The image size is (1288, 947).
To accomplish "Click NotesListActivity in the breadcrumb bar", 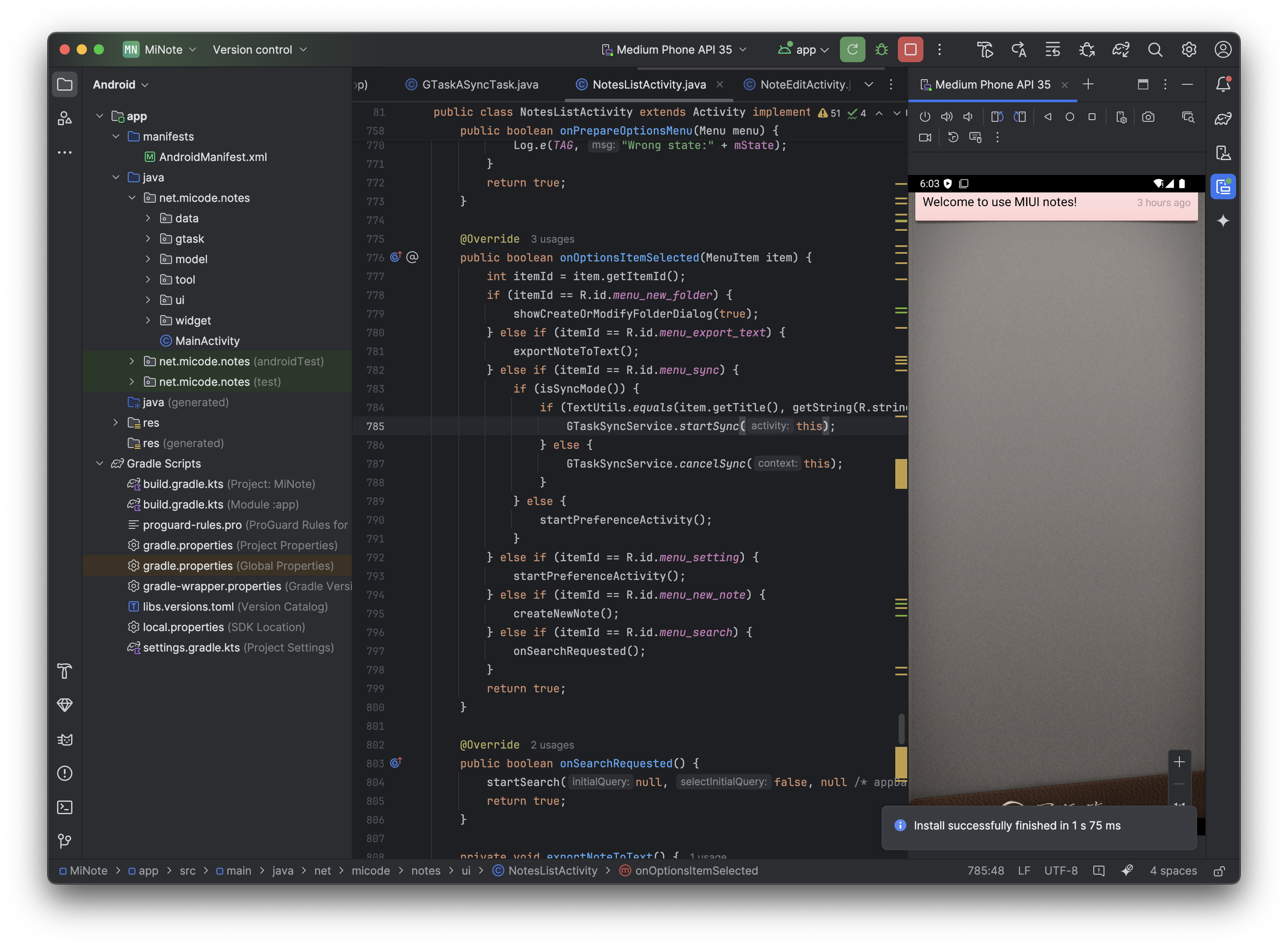I will pos(552,870).
